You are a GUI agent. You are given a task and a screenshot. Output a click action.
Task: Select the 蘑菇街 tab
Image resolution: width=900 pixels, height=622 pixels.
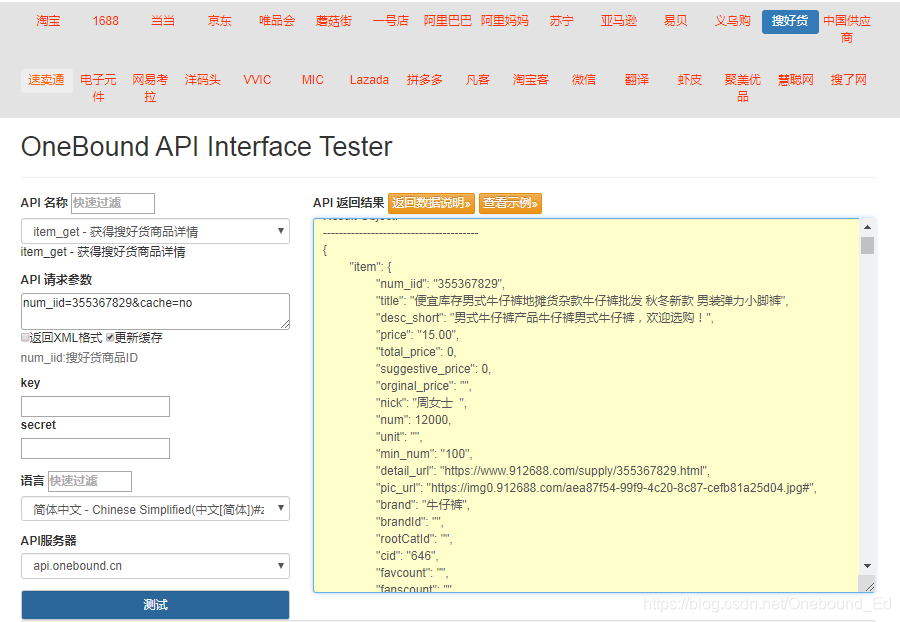click(x=333, y=21)
